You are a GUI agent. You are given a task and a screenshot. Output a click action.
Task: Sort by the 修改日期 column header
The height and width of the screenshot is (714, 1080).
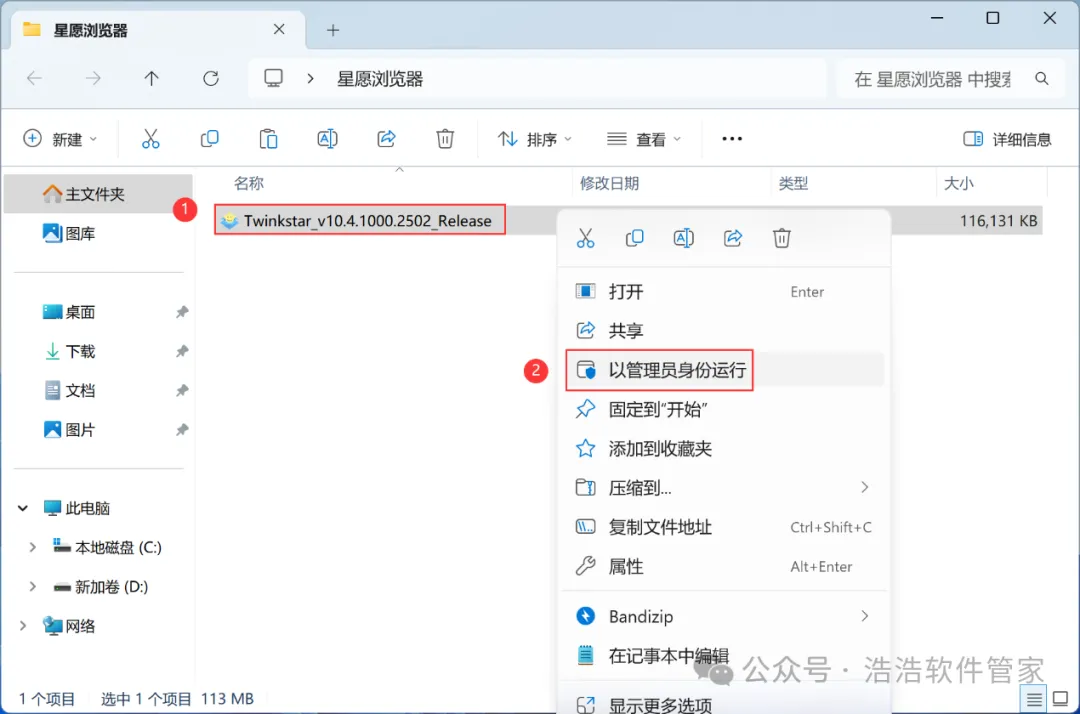610,184
